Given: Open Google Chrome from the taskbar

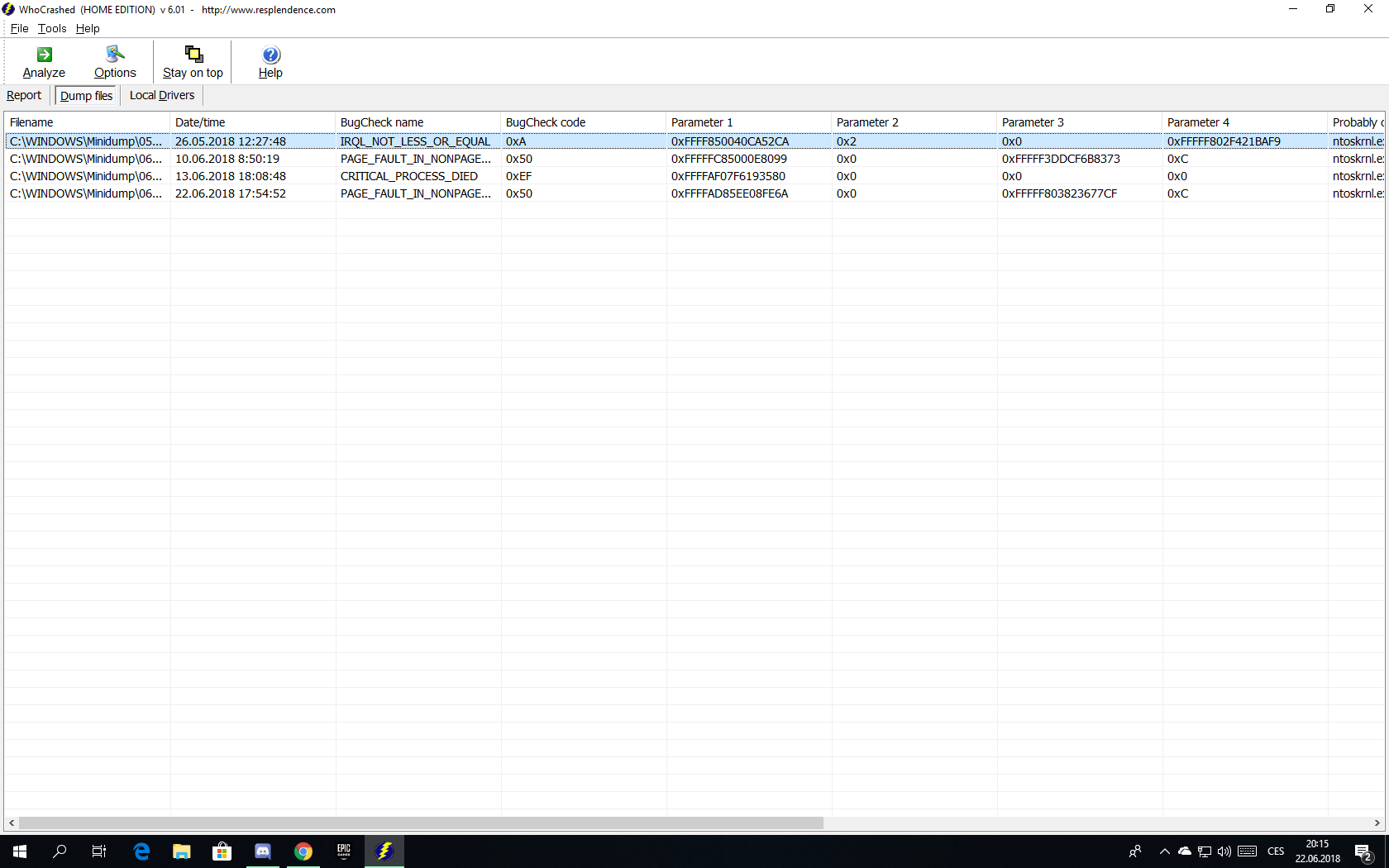Looking at the screenshot, I should 303,851.
